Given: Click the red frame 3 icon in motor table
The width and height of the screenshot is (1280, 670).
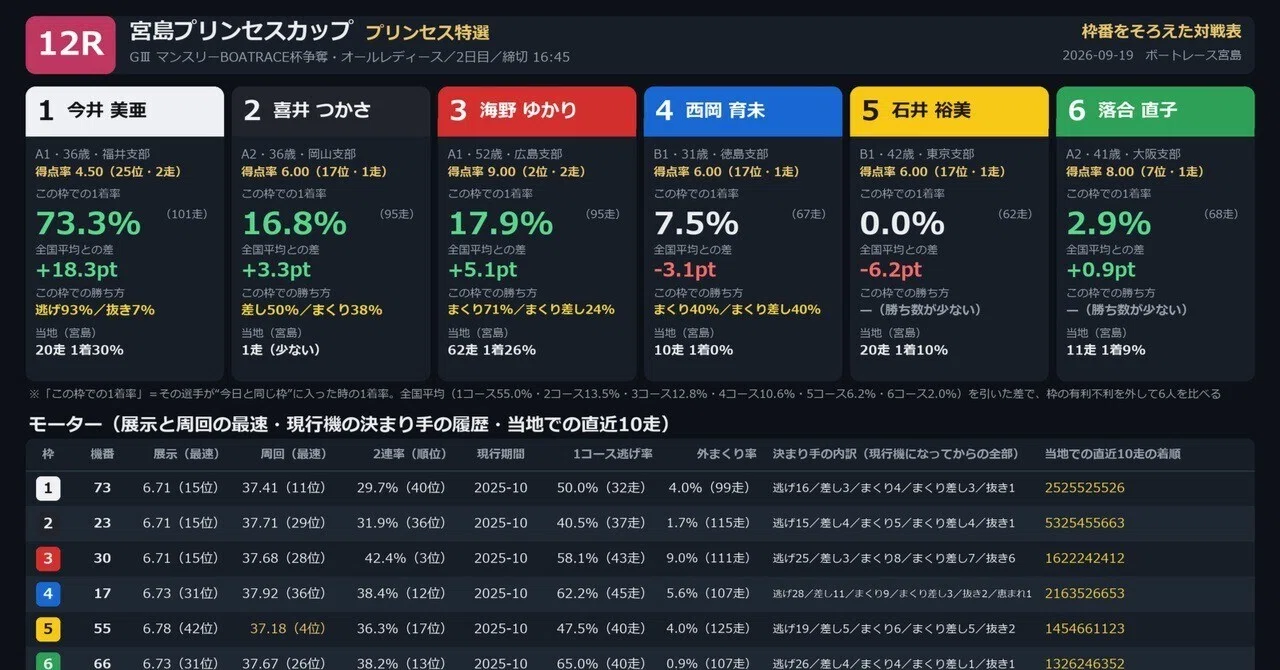Looking at the screenshot, I should tap(48, 558).
